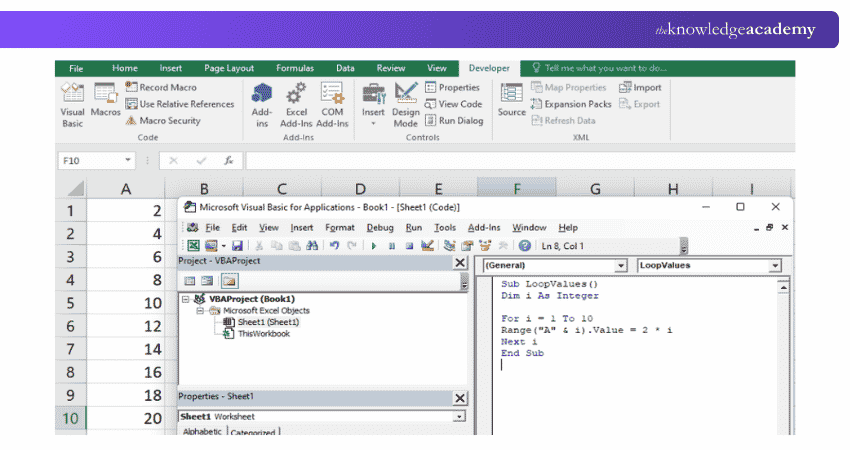Click the Find binoculars icon in VBA toolbar
This screenshot has width=850, height=450.
point(312,246)
